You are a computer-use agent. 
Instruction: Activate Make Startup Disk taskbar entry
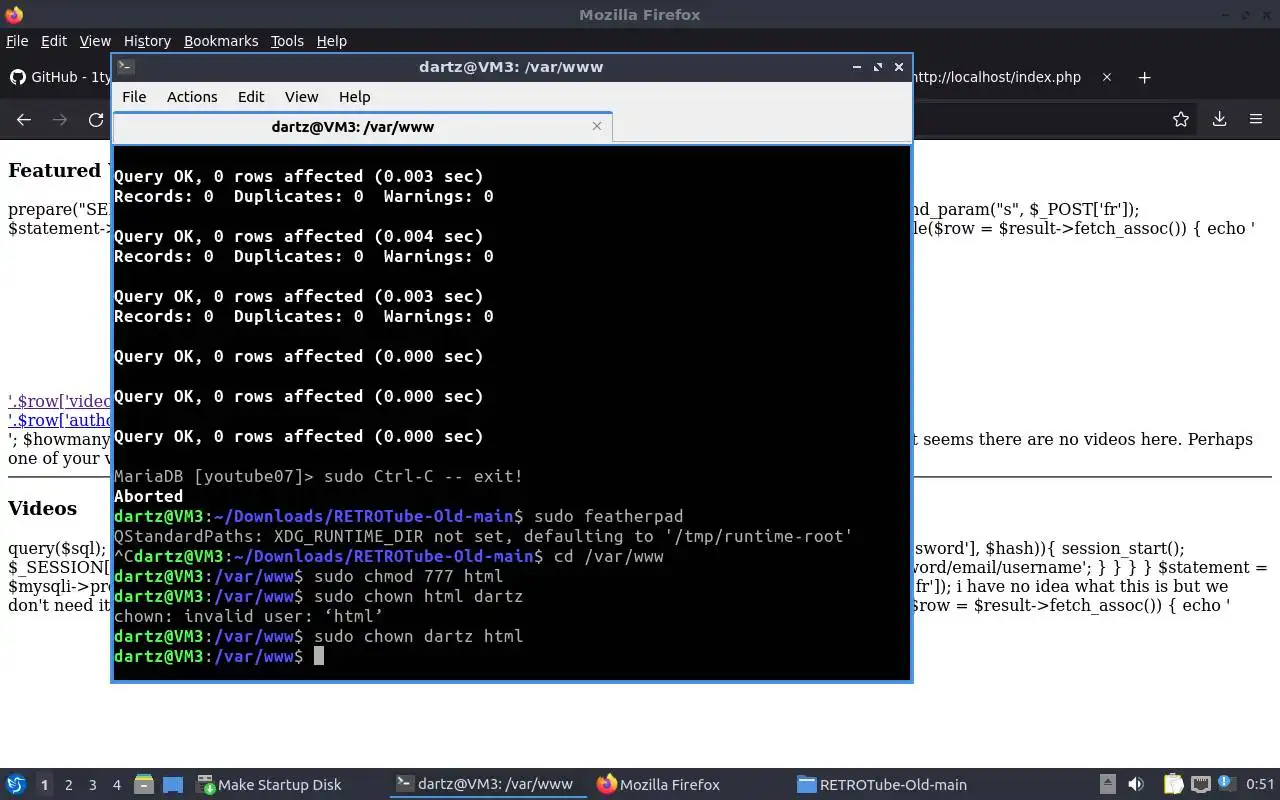(269, 785)
